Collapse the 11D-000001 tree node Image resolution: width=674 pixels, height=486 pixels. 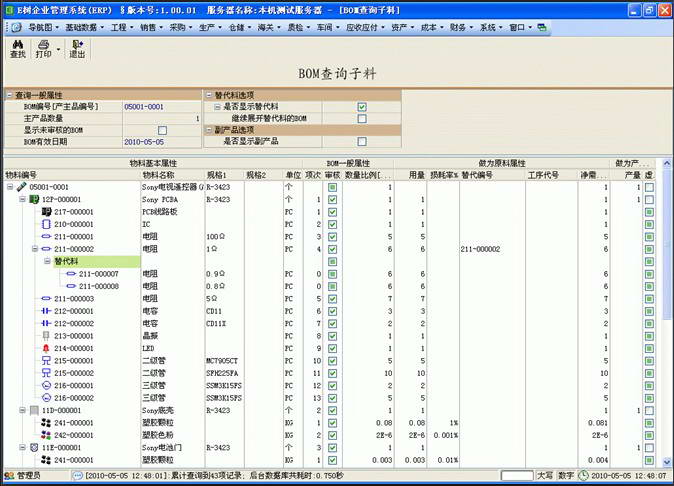[x=22, y=410]
